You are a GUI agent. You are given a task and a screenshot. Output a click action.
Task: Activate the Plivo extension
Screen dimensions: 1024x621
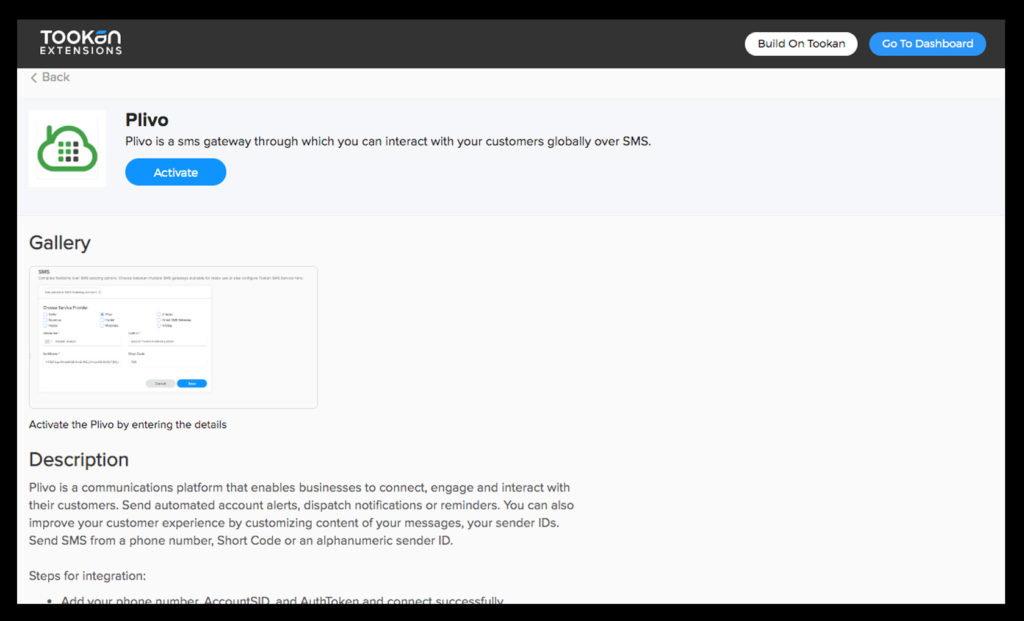pos(176,172)
